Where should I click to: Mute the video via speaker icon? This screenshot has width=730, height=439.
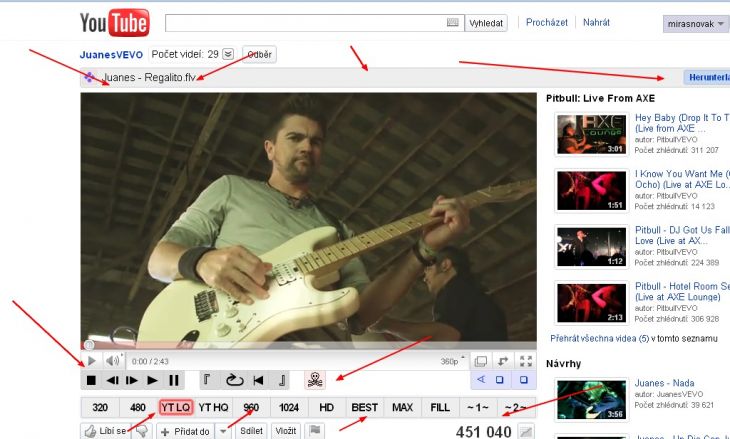click(112, 361)
